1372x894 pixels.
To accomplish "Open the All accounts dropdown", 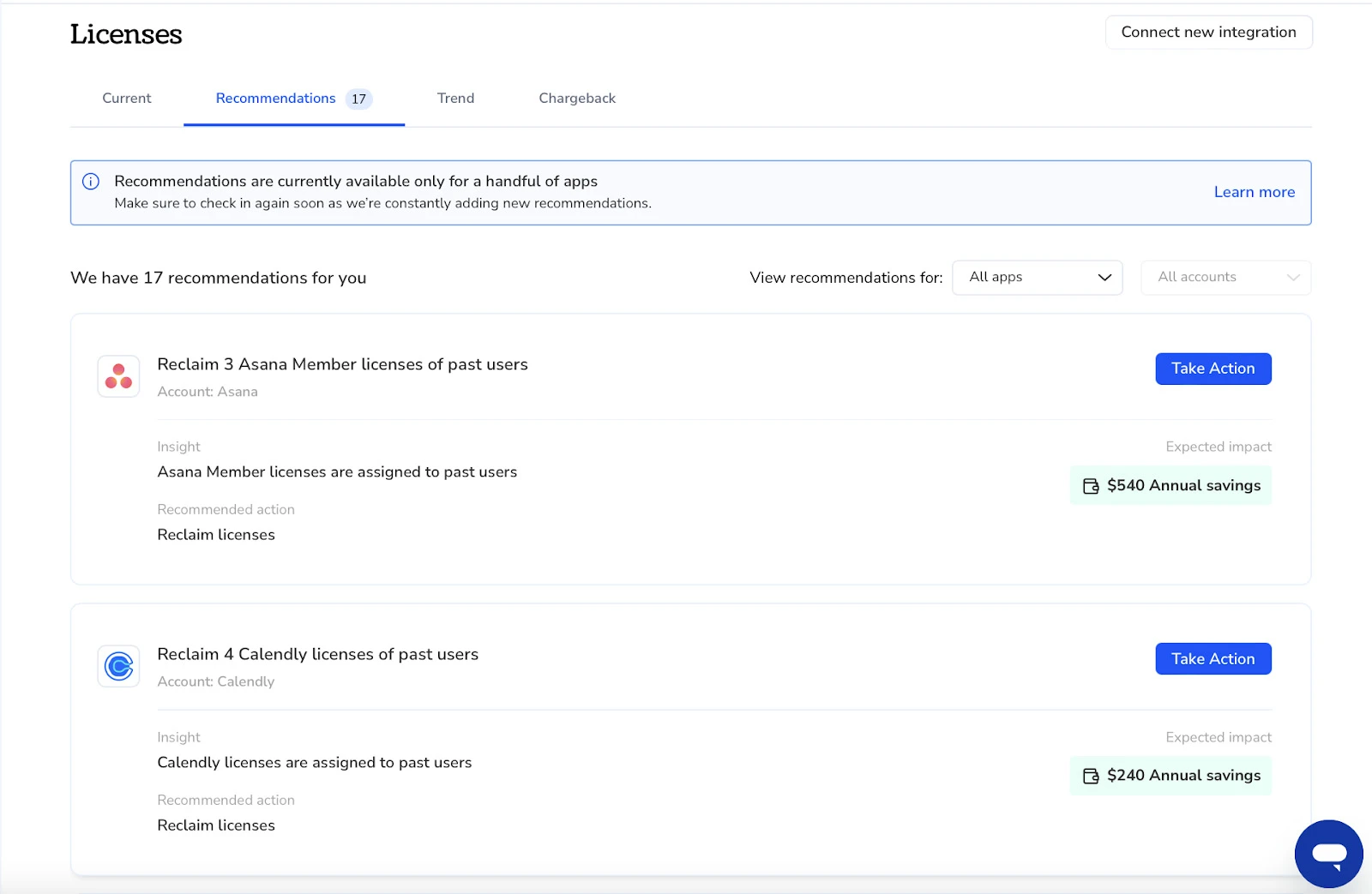I will point(1225,278).
